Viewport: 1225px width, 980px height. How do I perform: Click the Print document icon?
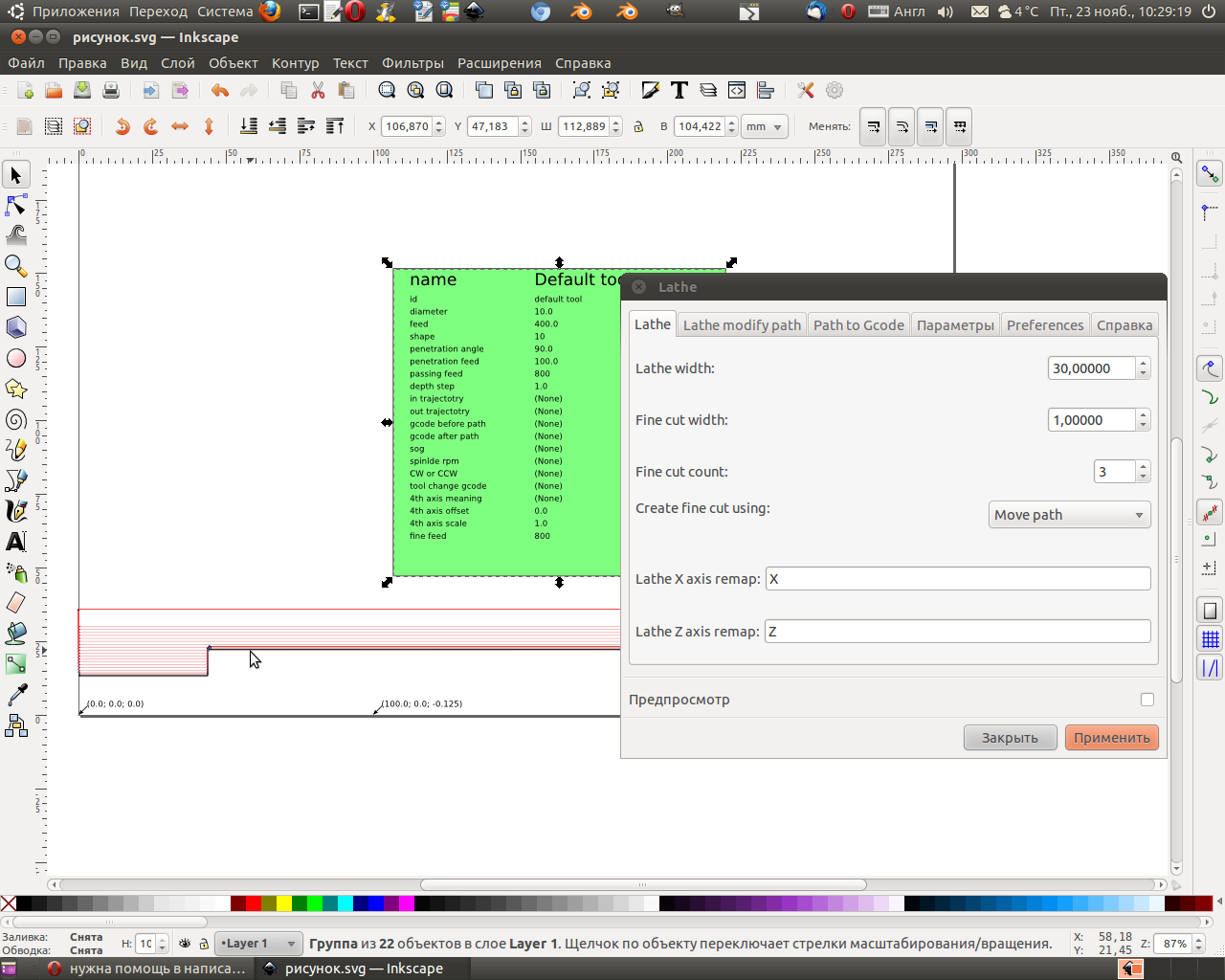click(111, 90)
